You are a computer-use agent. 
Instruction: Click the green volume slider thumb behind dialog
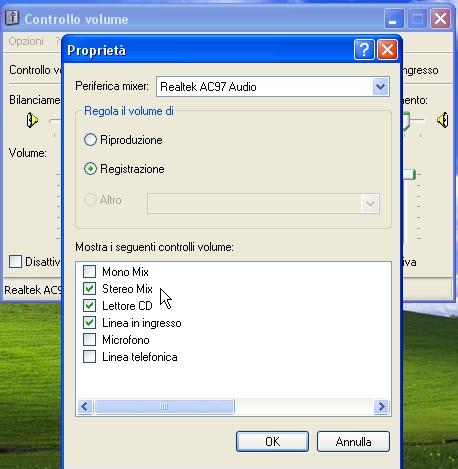(x=409, y=174)
